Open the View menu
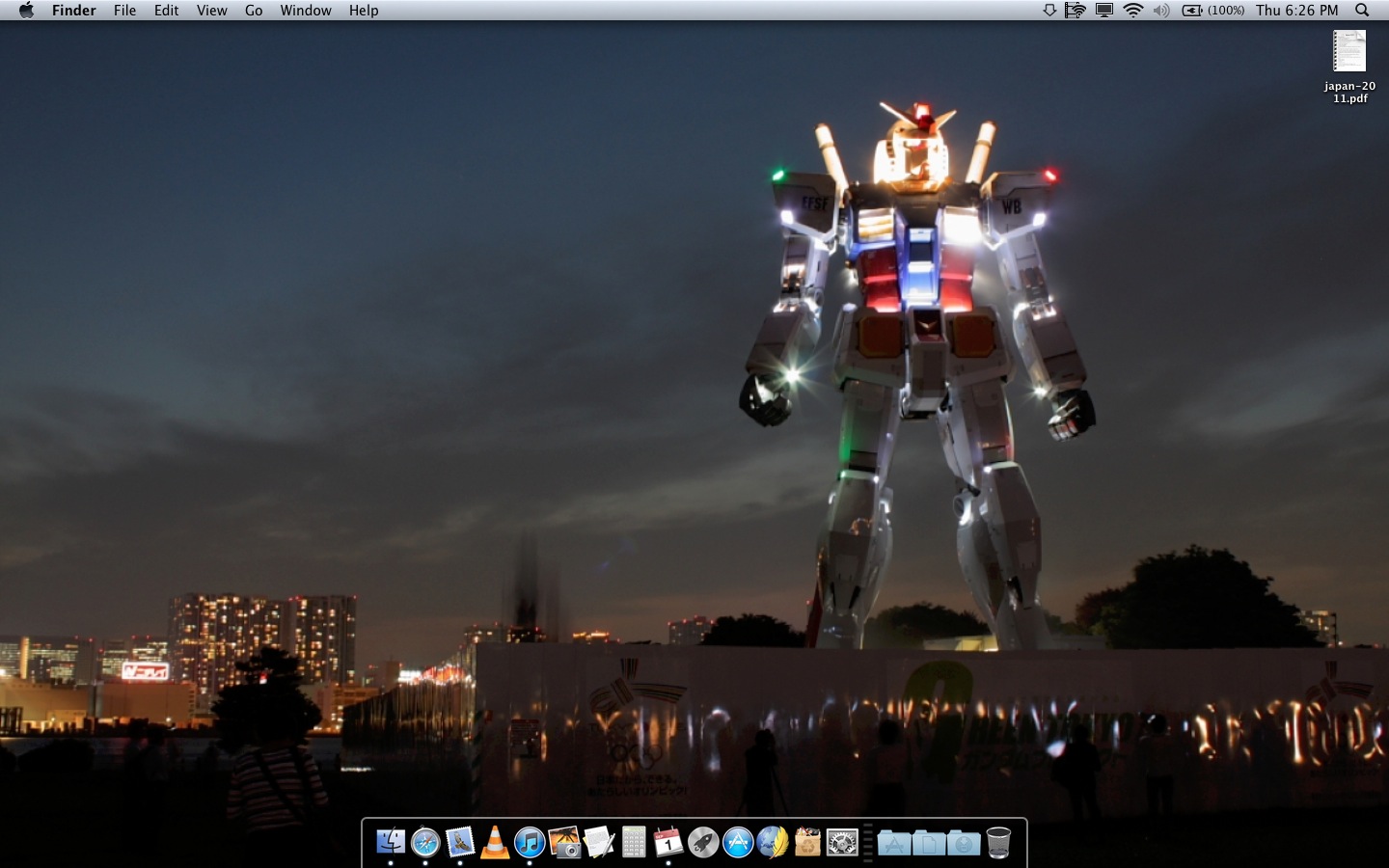Viewport: 1389px width, 868px height. [211, 11]
